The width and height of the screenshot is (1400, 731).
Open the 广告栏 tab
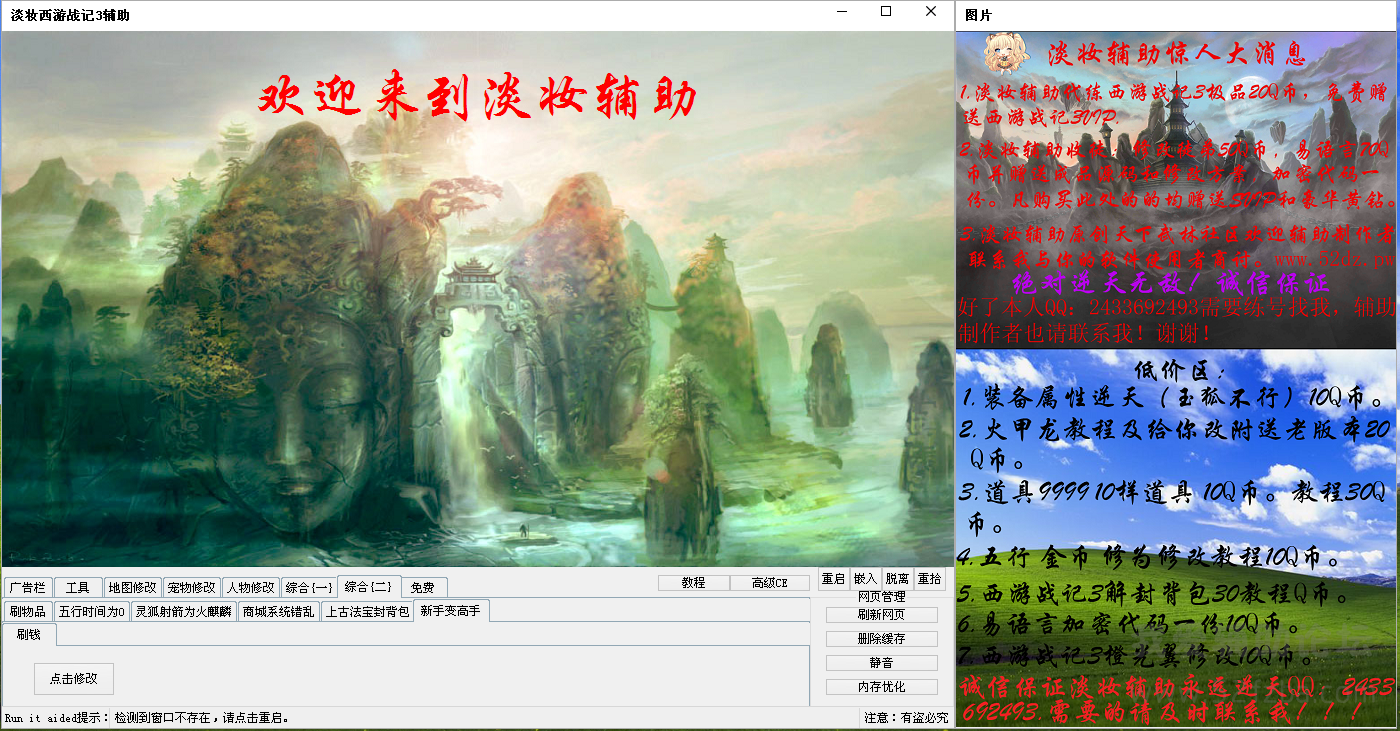point(27,587)
